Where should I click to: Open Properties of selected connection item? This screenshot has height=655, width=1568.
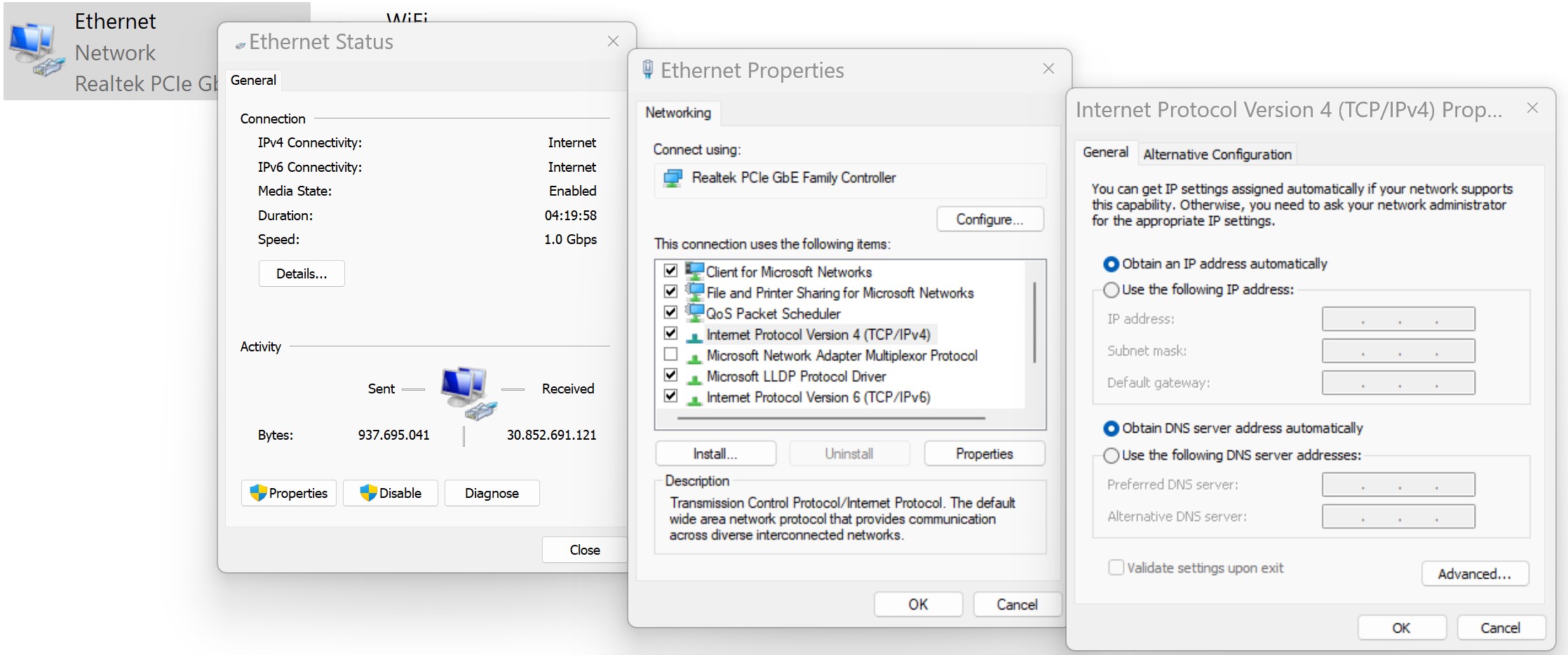[984, 454]
